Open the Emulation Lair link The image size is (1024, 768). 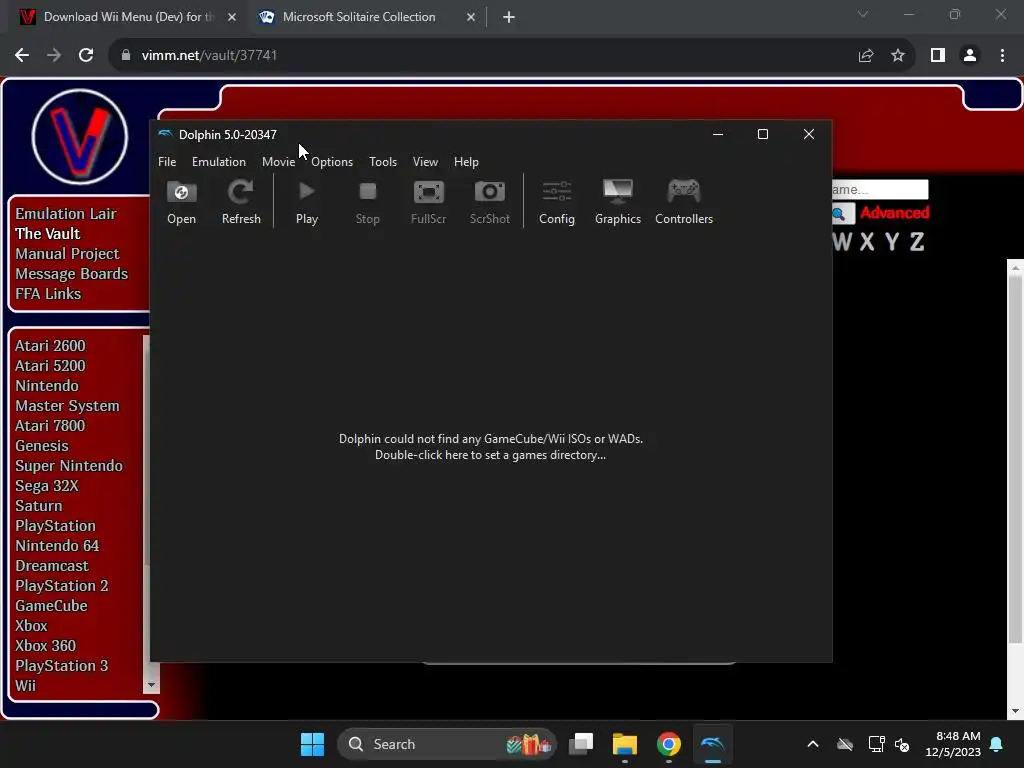[65, 214]
